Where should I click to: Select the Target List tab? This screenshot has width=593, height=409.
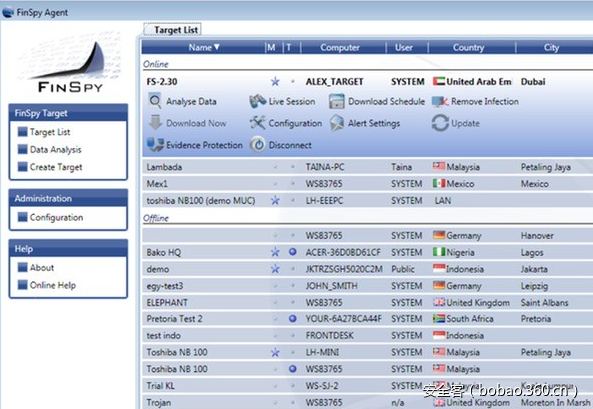[172, 30]
